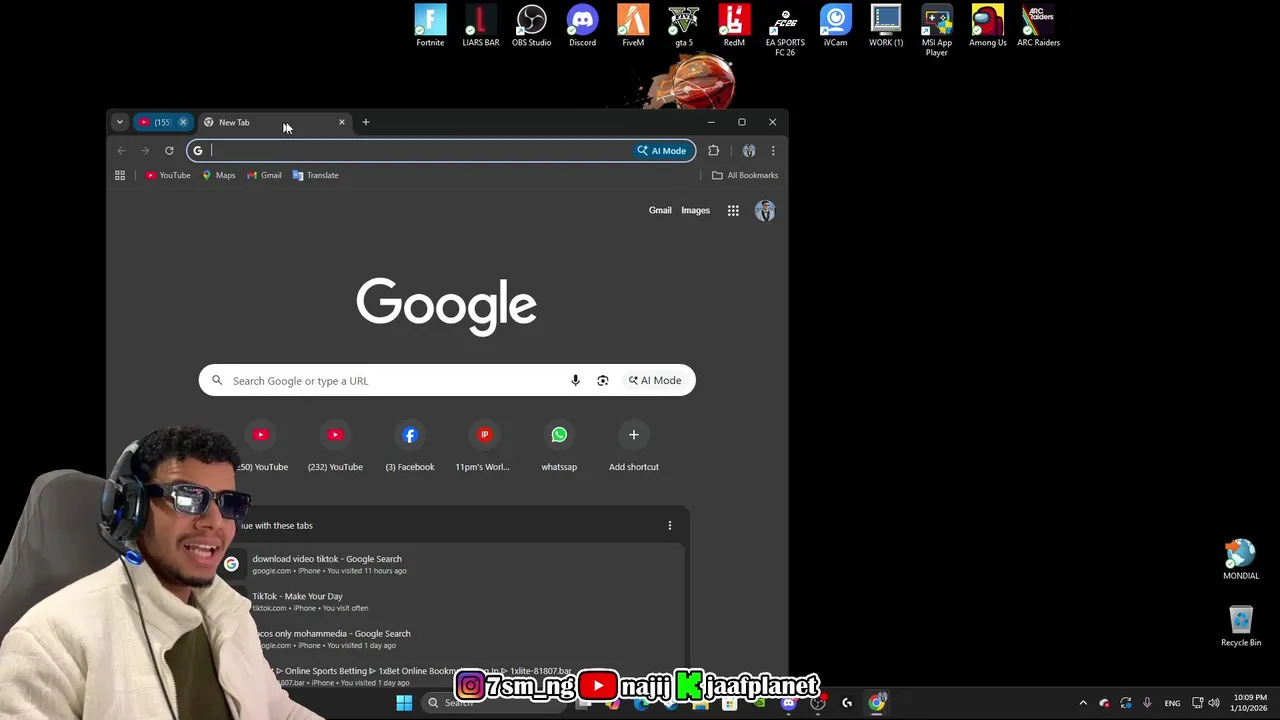Open EA SPORTS FC 26 icon
Screen dimensions: 1280x720
coord(785,30)
